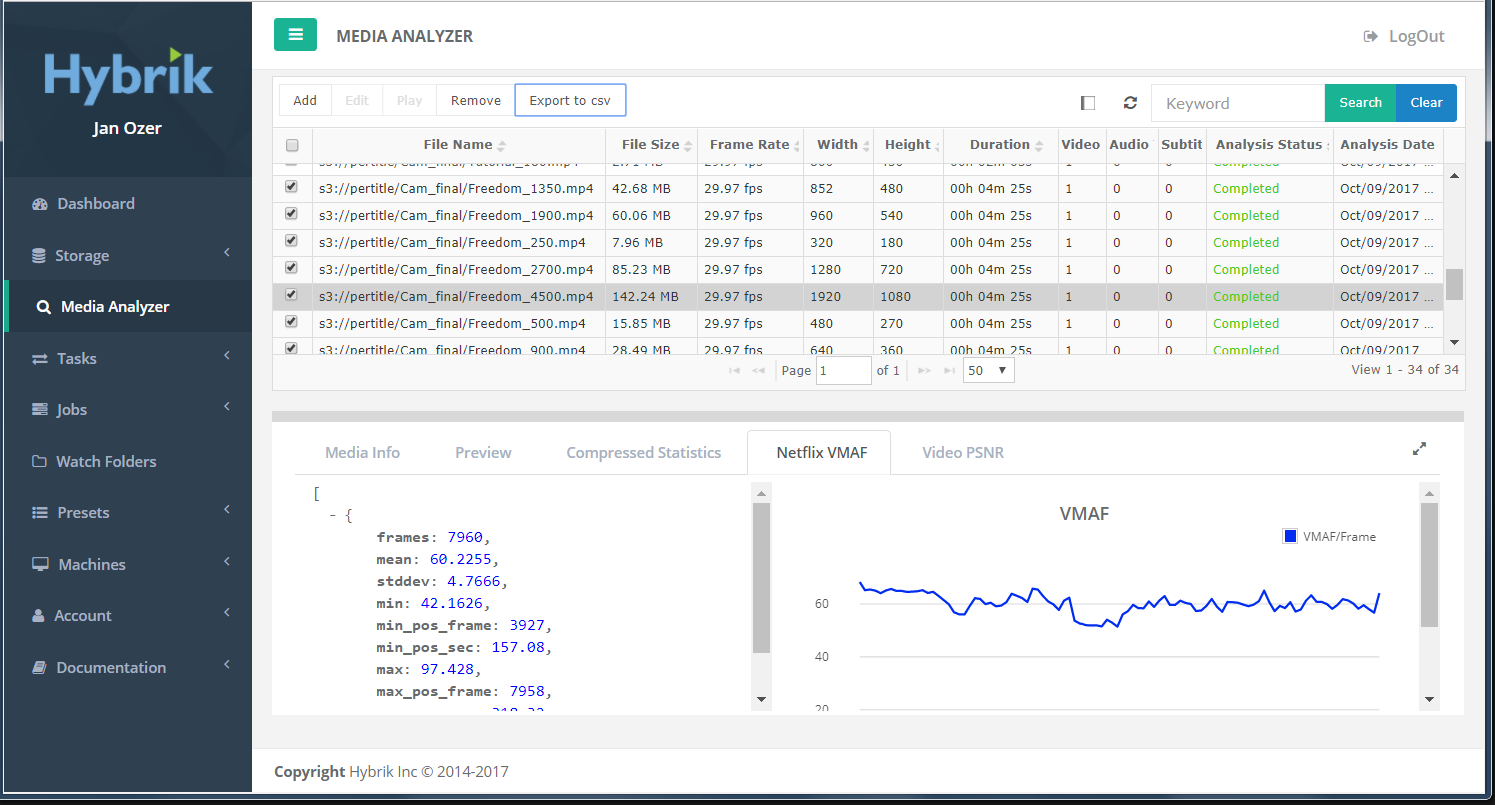Click Export to csv
1495x805 pixels.
pyautogui.click(x=570, y=101)
